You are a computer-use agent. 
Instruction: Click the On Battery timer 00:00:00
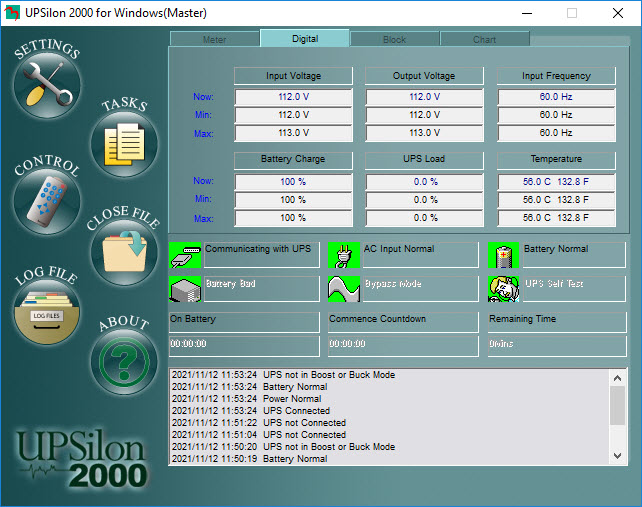244,346
